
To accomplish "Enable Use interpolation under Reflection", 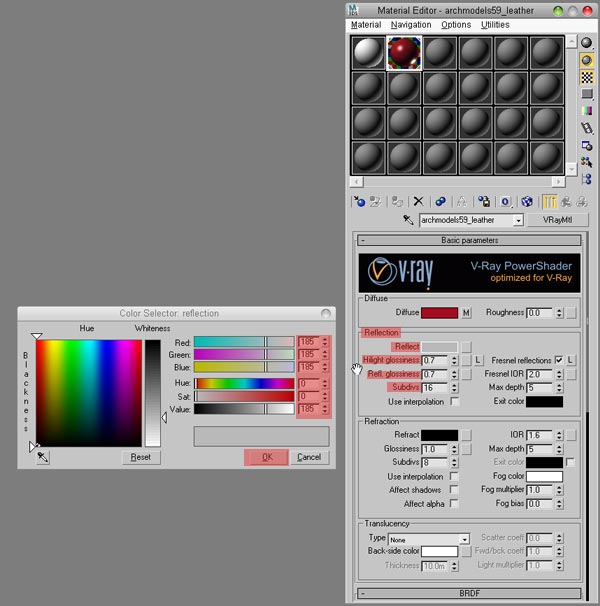I will (455, 402).
